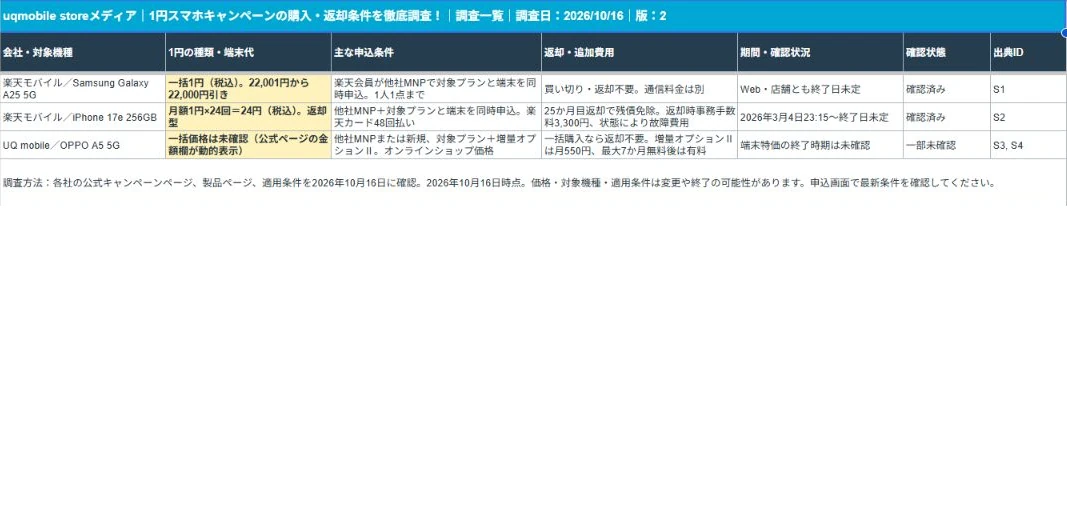Image resolution: width=1067 pixels, height=508 pixels.
Task: Click the highlighted cell 一括1円（税込）
Action: (x=248, y=88)
